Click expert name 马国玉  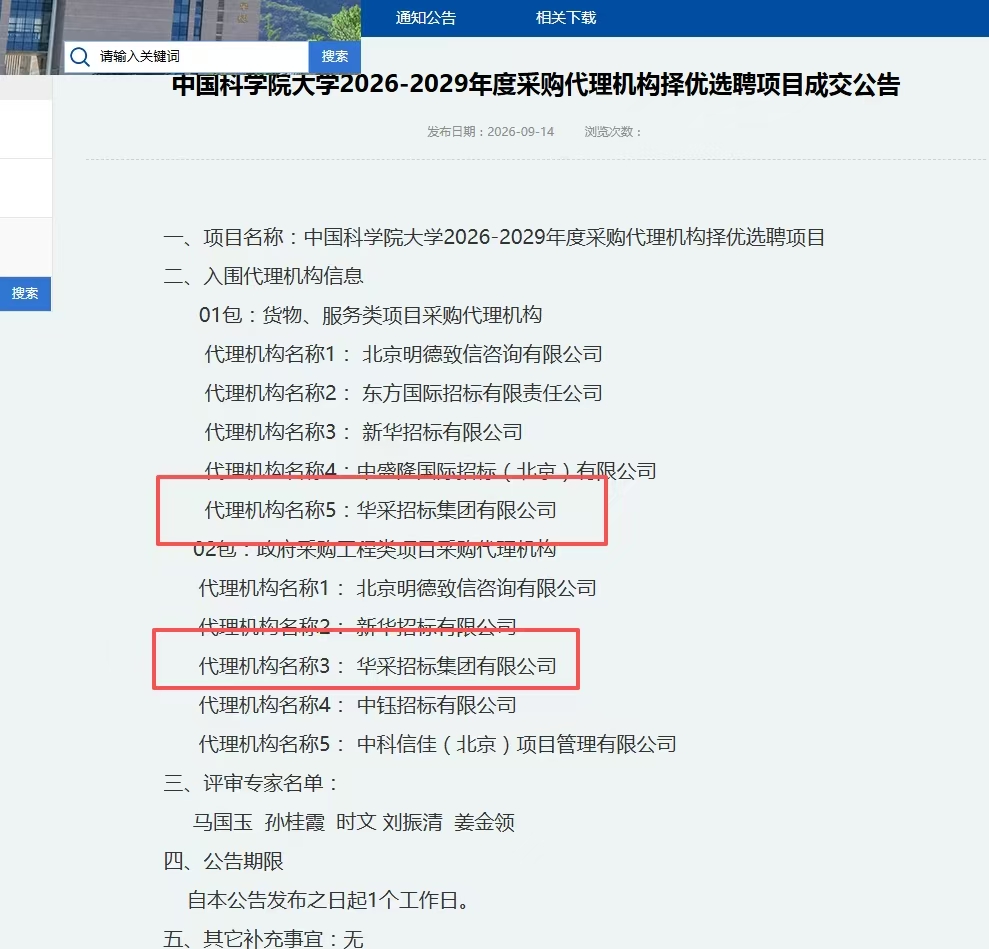tap(223, 823)
